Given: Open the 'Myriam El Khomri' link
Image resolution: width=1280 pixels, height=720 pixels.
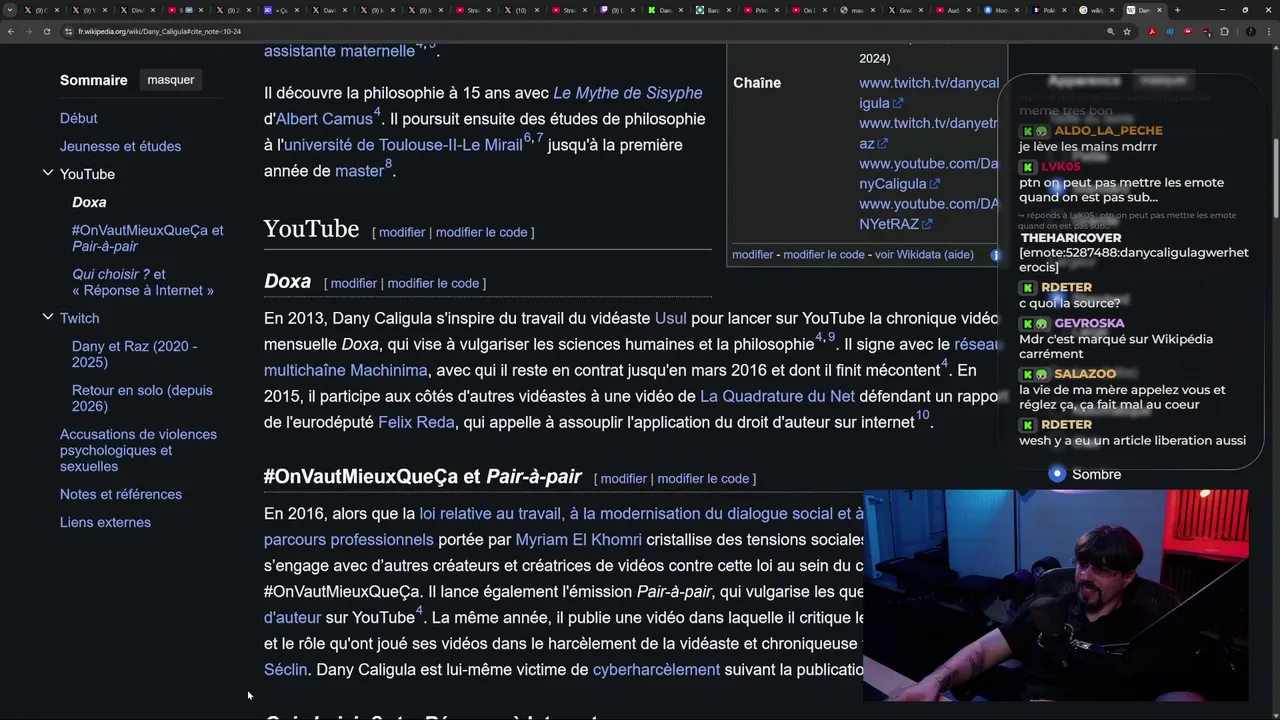Looking at the screenshot, I should (578, 539).
